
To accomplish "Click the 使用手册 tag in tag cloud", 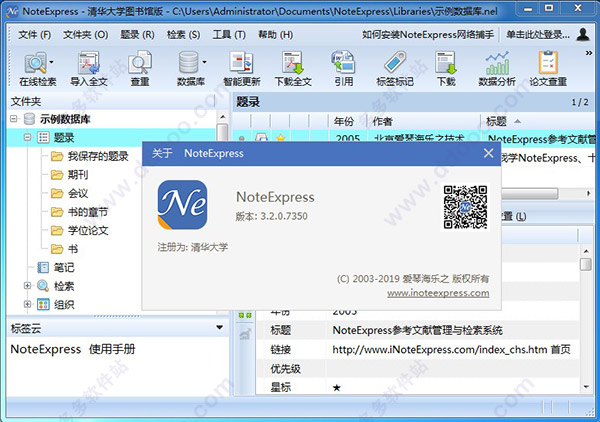I will pyautogui.click(x=112, y=349).
